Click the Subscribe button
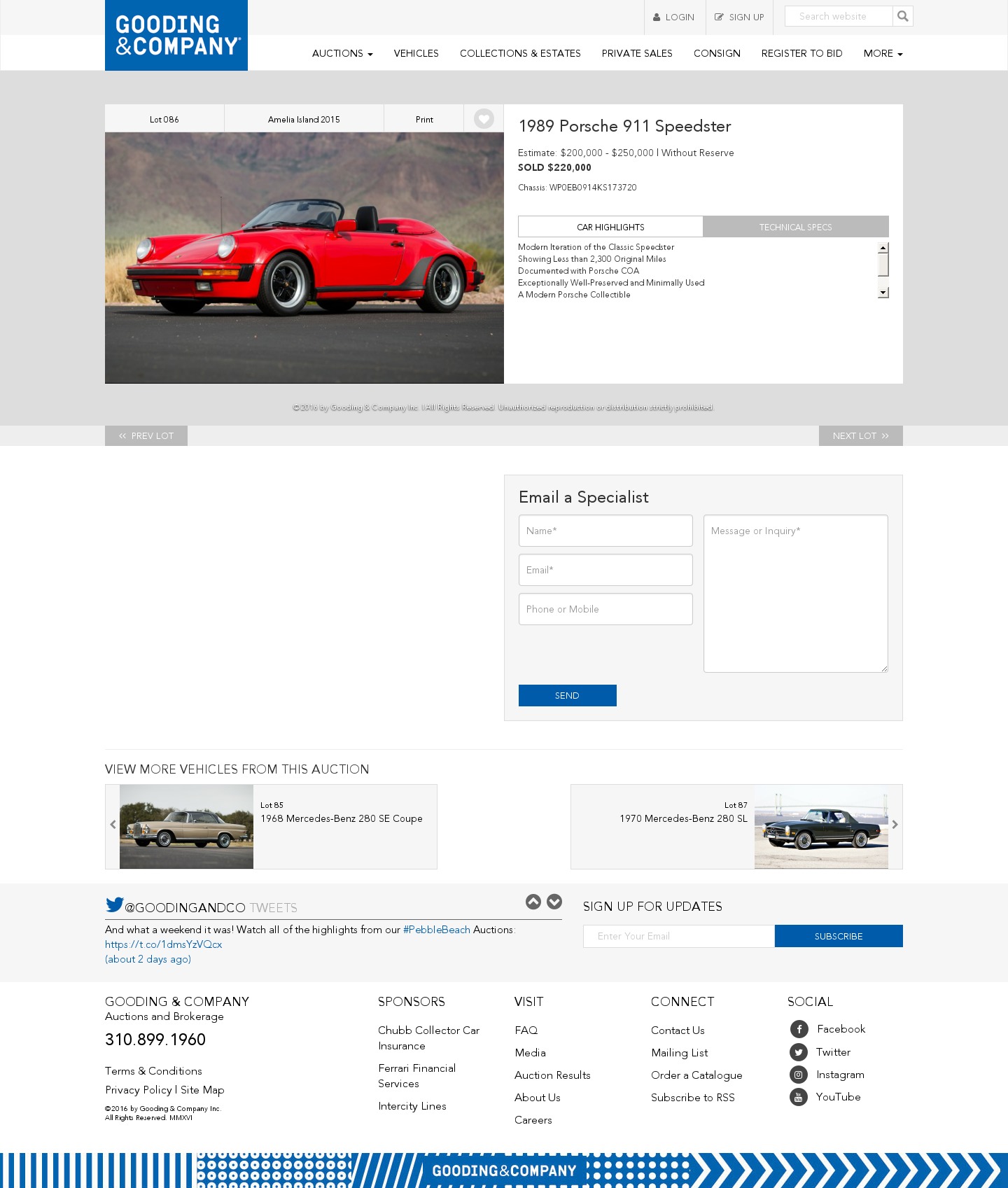Viewport: 1008px width, 1188px height. click(839, 936)
